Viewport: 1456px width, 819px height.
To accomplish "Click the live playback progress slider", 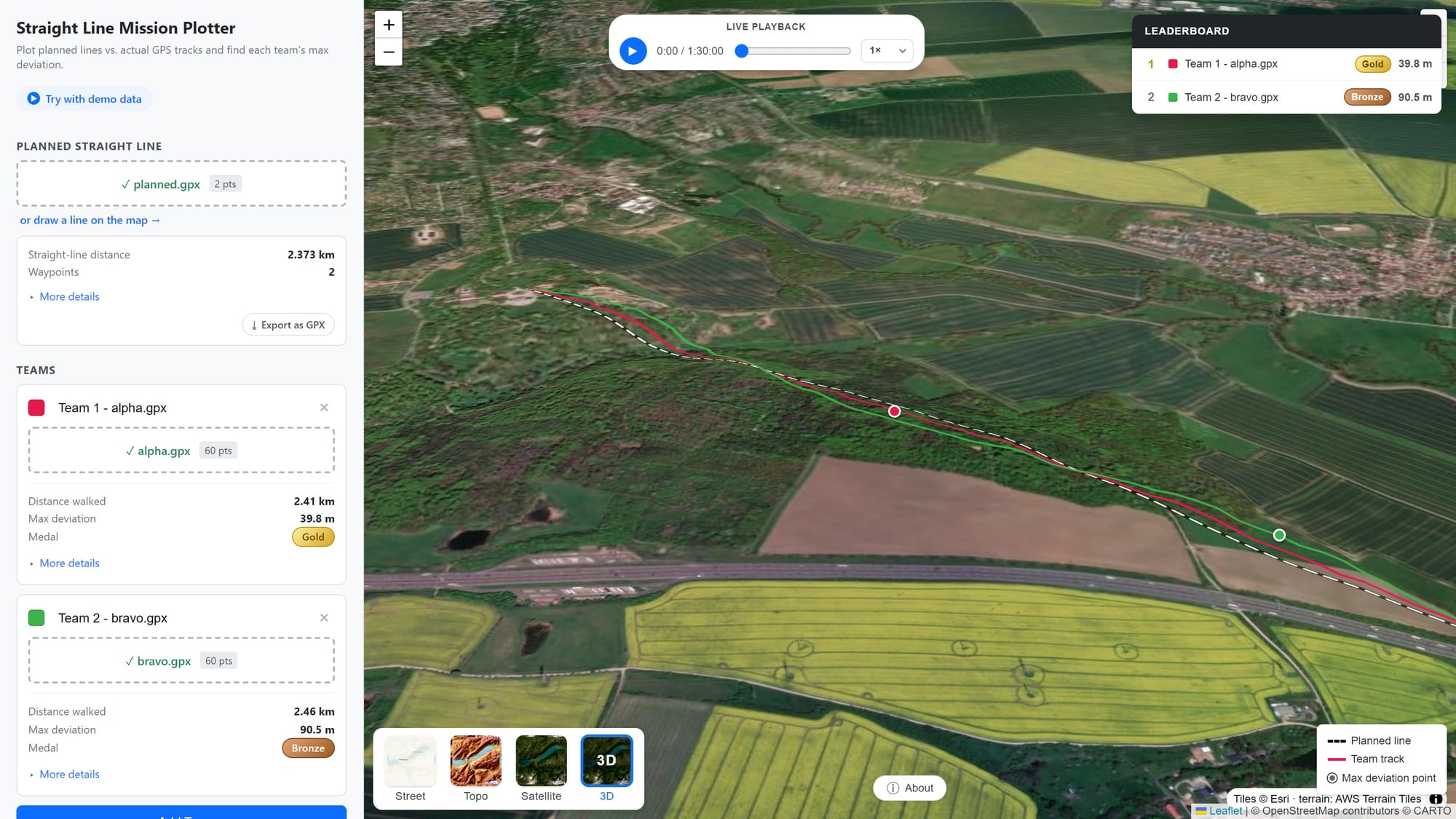I will tap(795, 51).
